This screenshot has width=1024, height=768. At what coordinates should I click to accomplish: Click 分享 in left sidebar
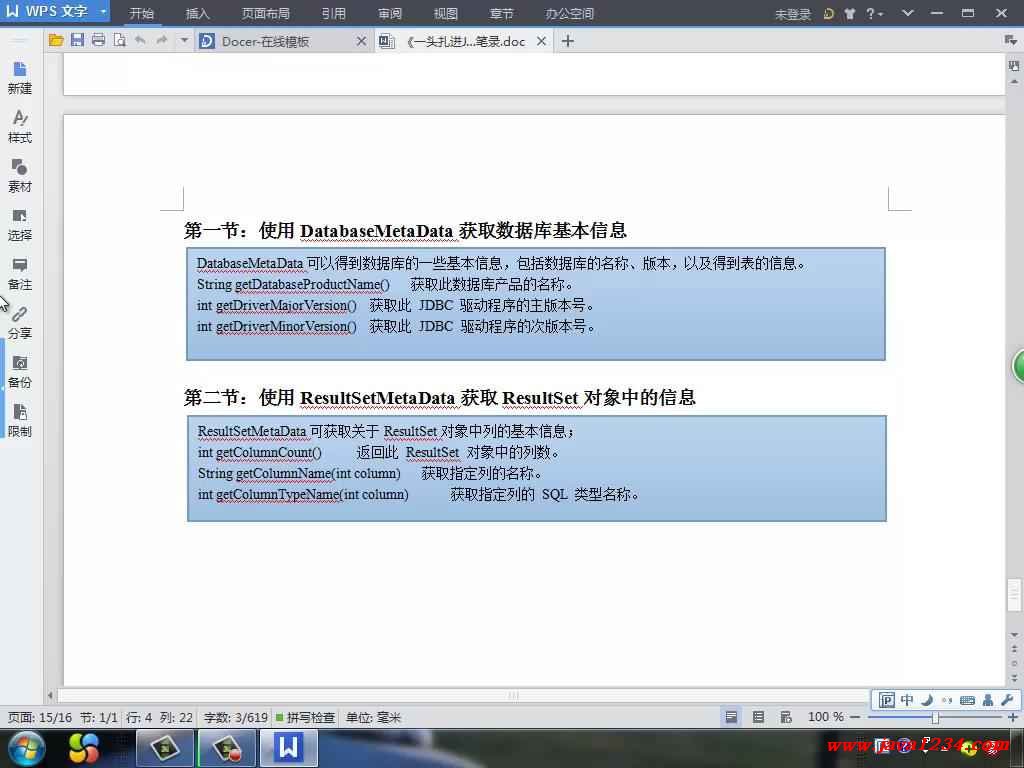point(20,323)
